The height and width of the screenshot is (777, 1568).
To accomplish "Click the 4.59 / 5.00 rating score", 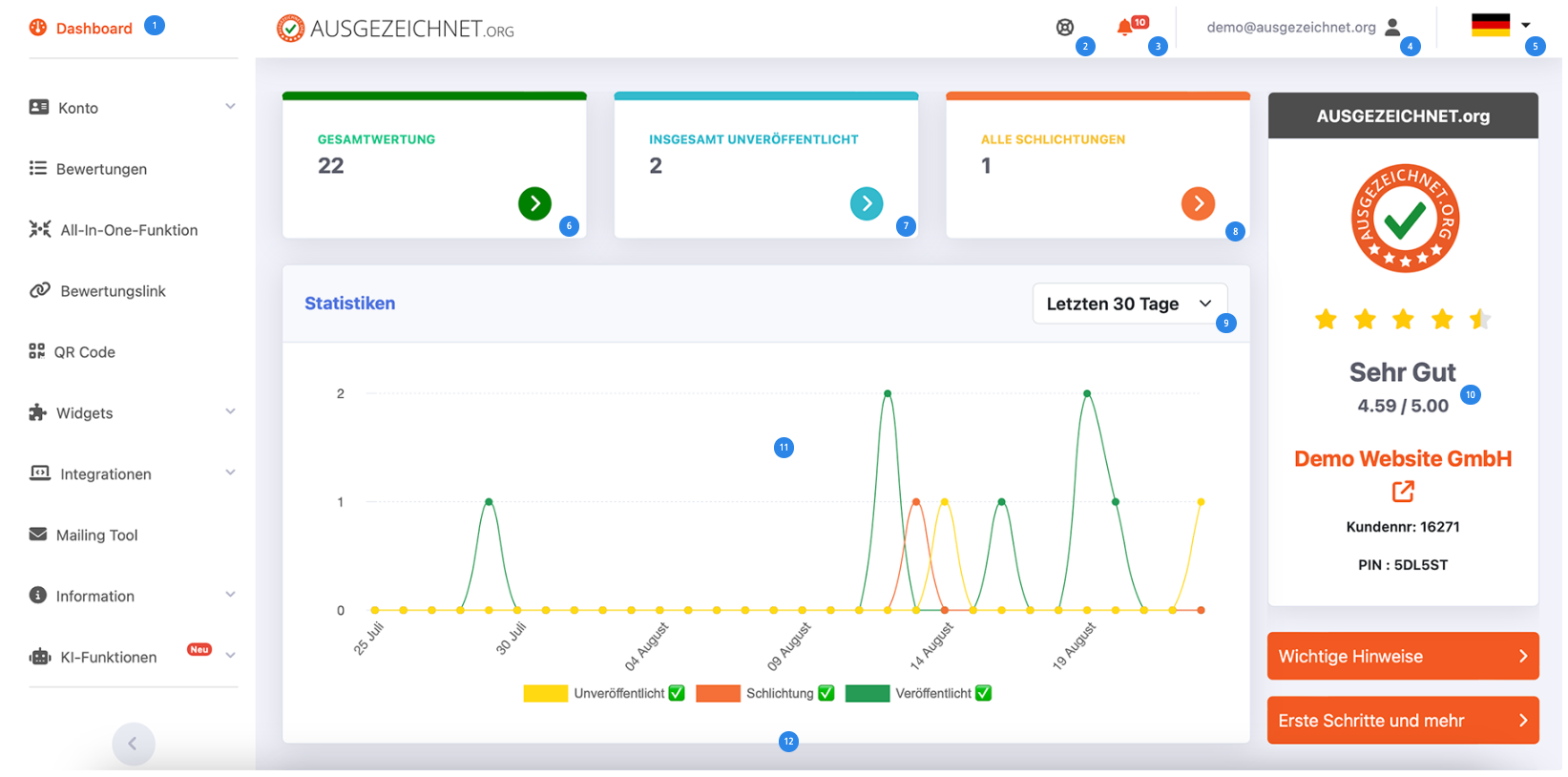I will click(1403, 406).
